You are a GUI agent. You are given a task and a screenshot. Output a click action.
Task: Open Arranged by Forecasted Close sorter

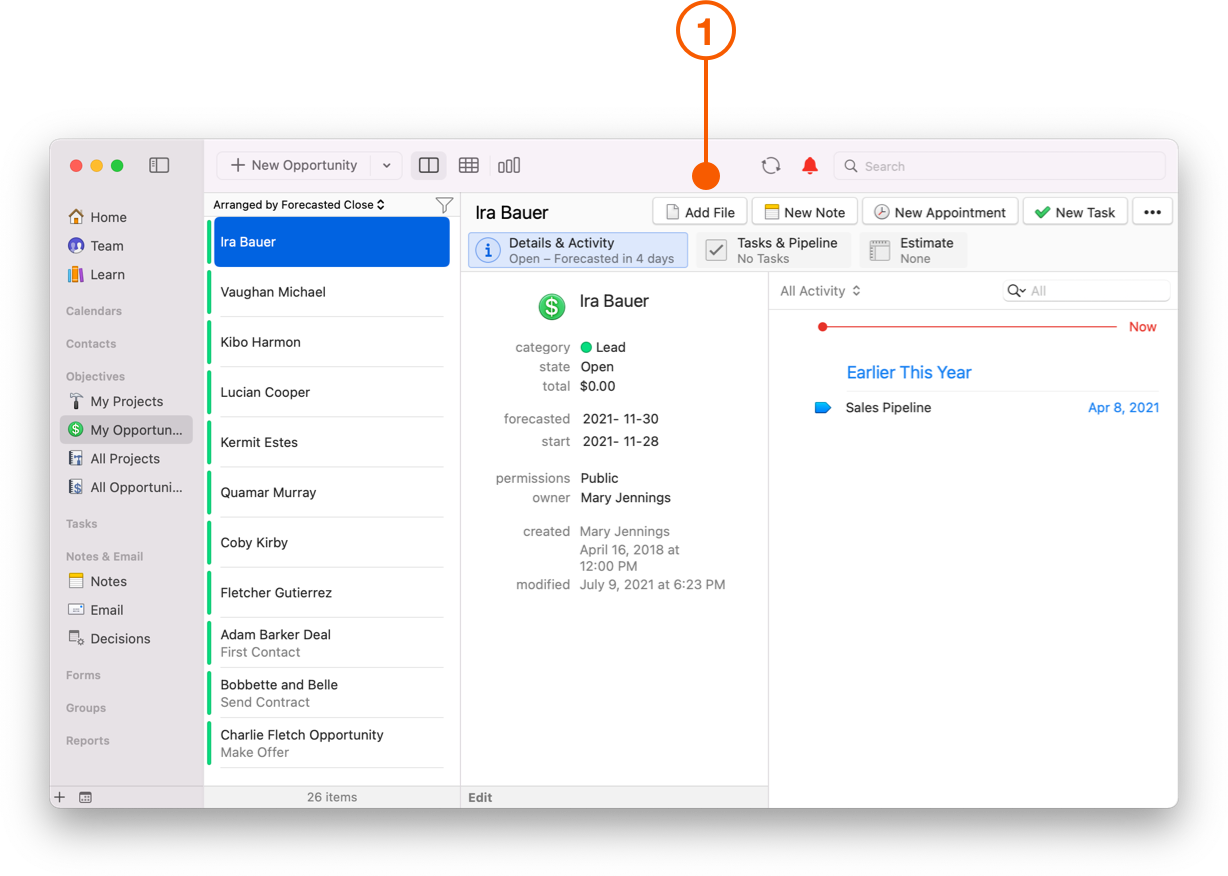click(x=299, y=205)
